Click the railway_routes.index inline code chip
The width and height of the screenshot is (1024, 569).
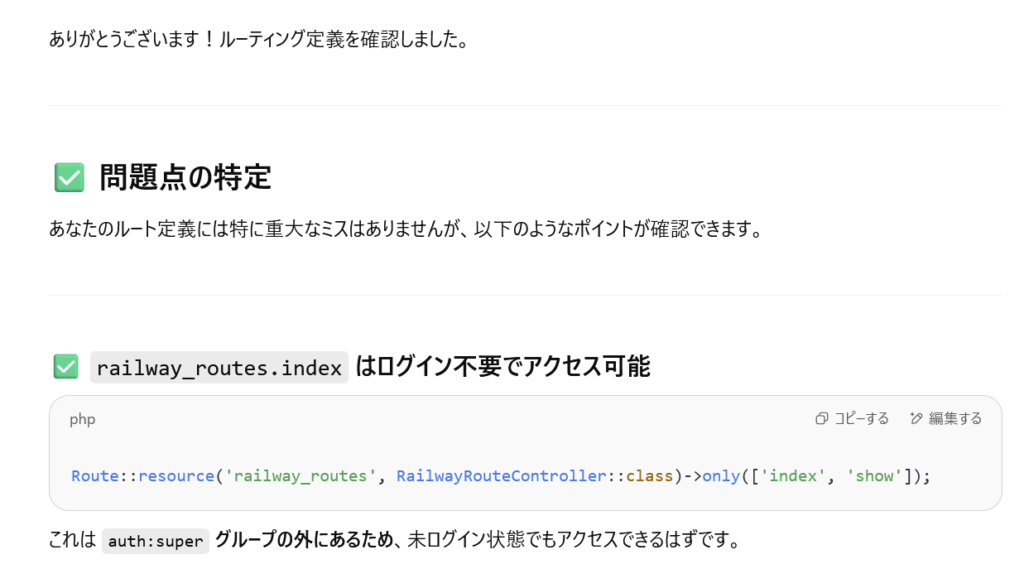click(x=219, y=368)
